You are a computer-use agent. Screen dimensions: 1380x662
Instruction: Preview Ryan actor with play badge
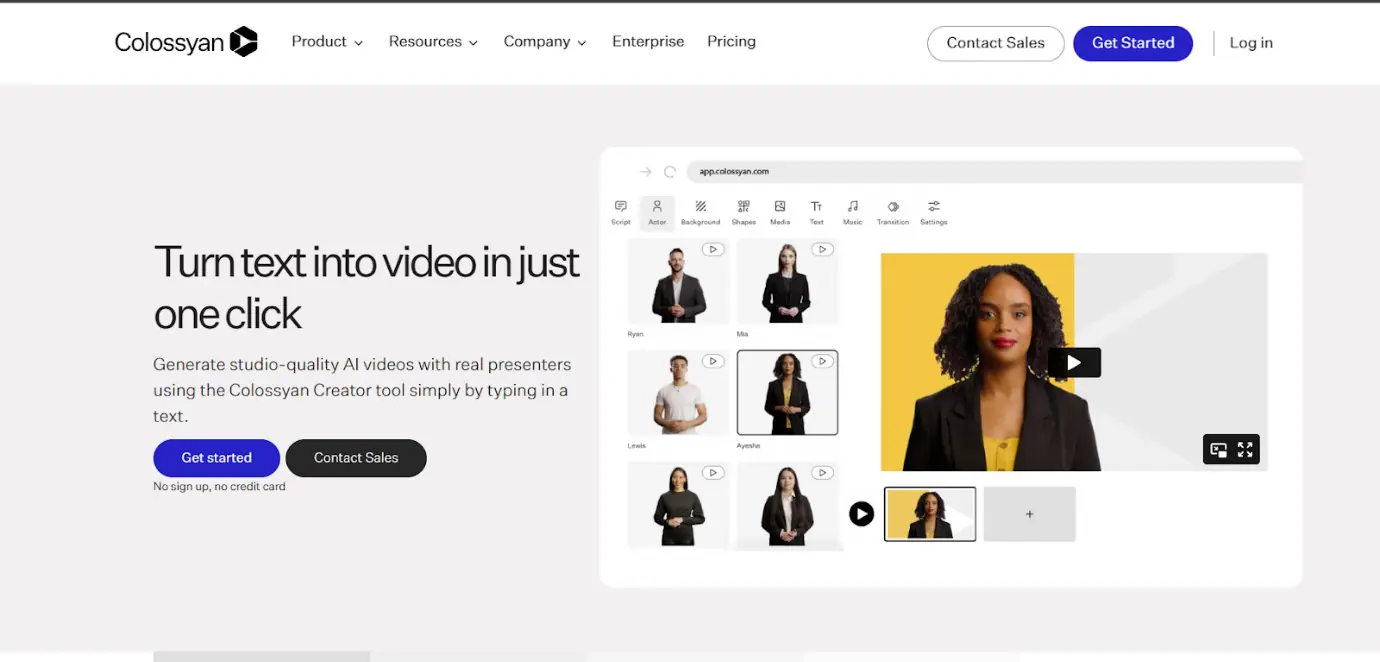712,249
